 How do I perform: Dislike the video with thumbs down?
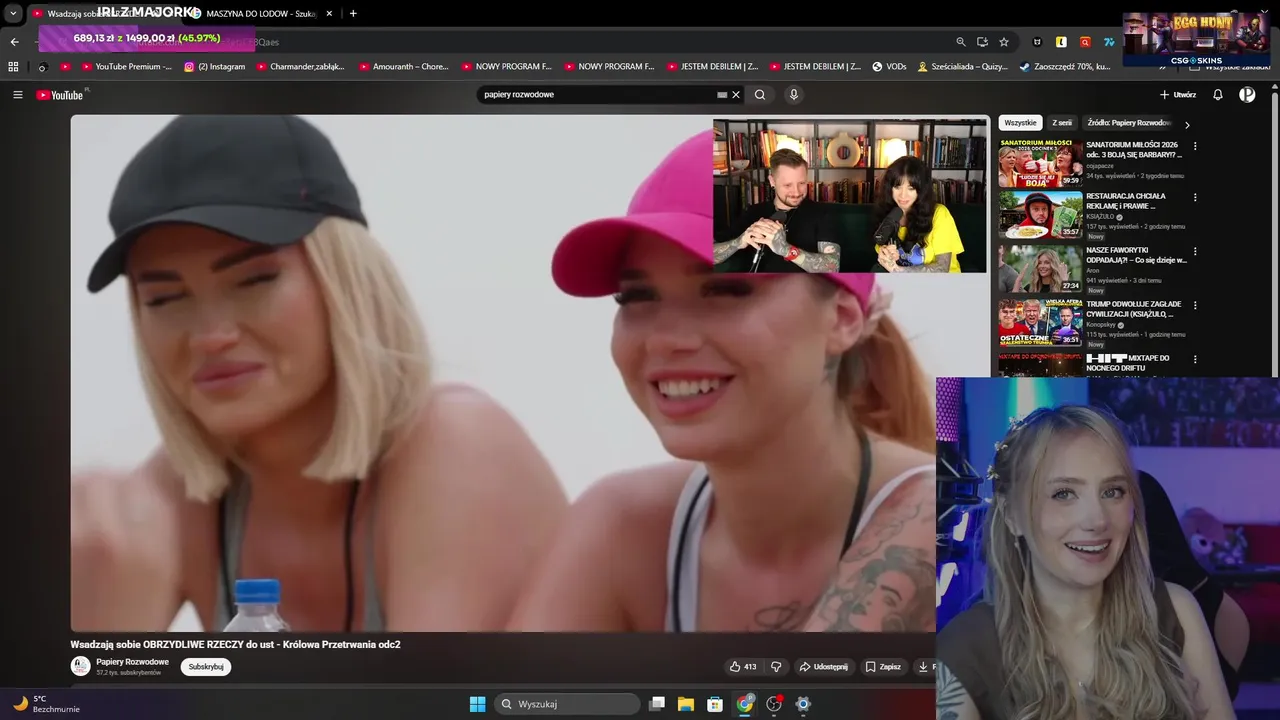click(x=776, y=667)
